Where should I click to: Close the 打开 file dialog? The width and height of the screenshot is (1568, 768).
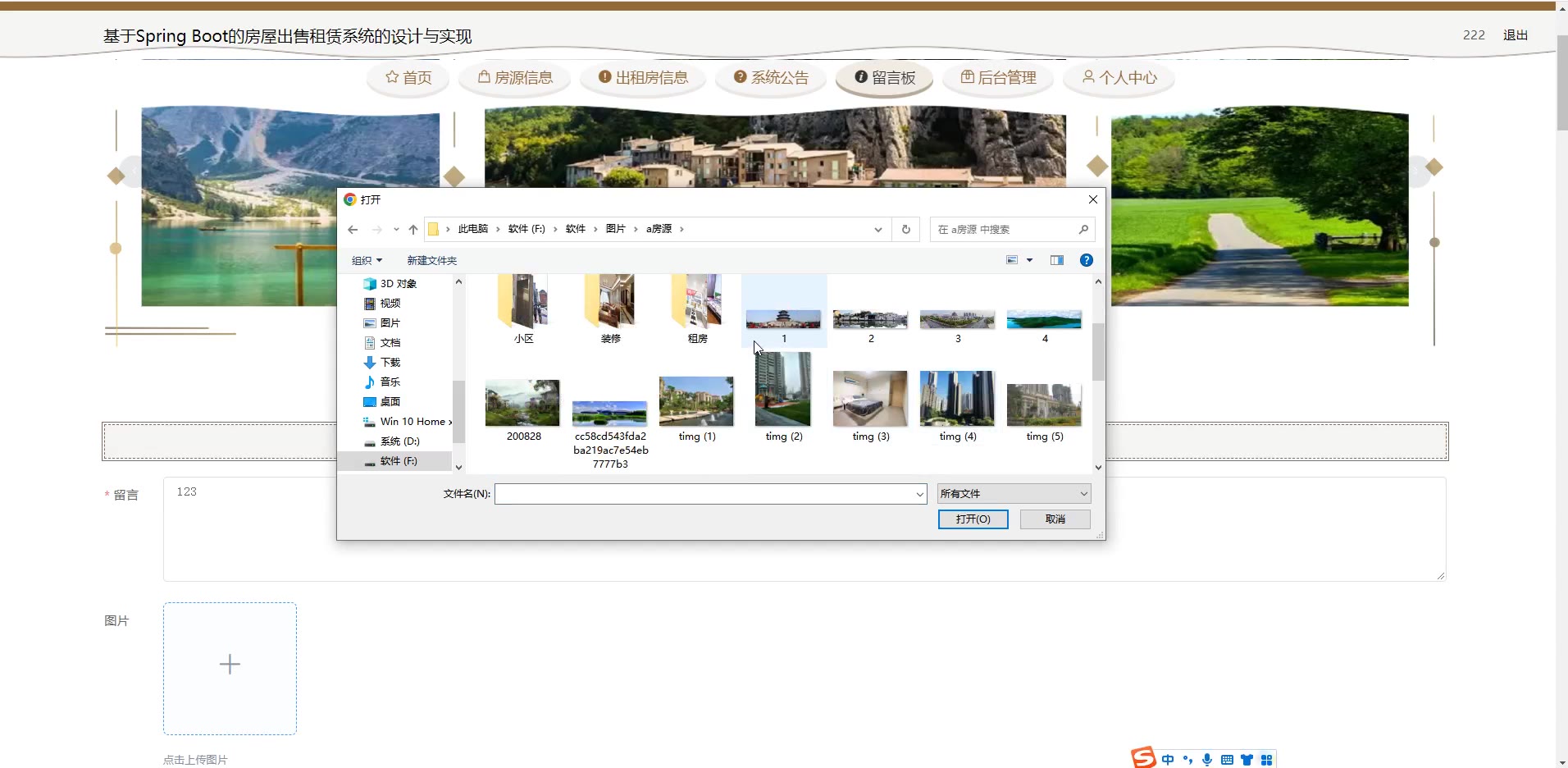pos(1092,199)
